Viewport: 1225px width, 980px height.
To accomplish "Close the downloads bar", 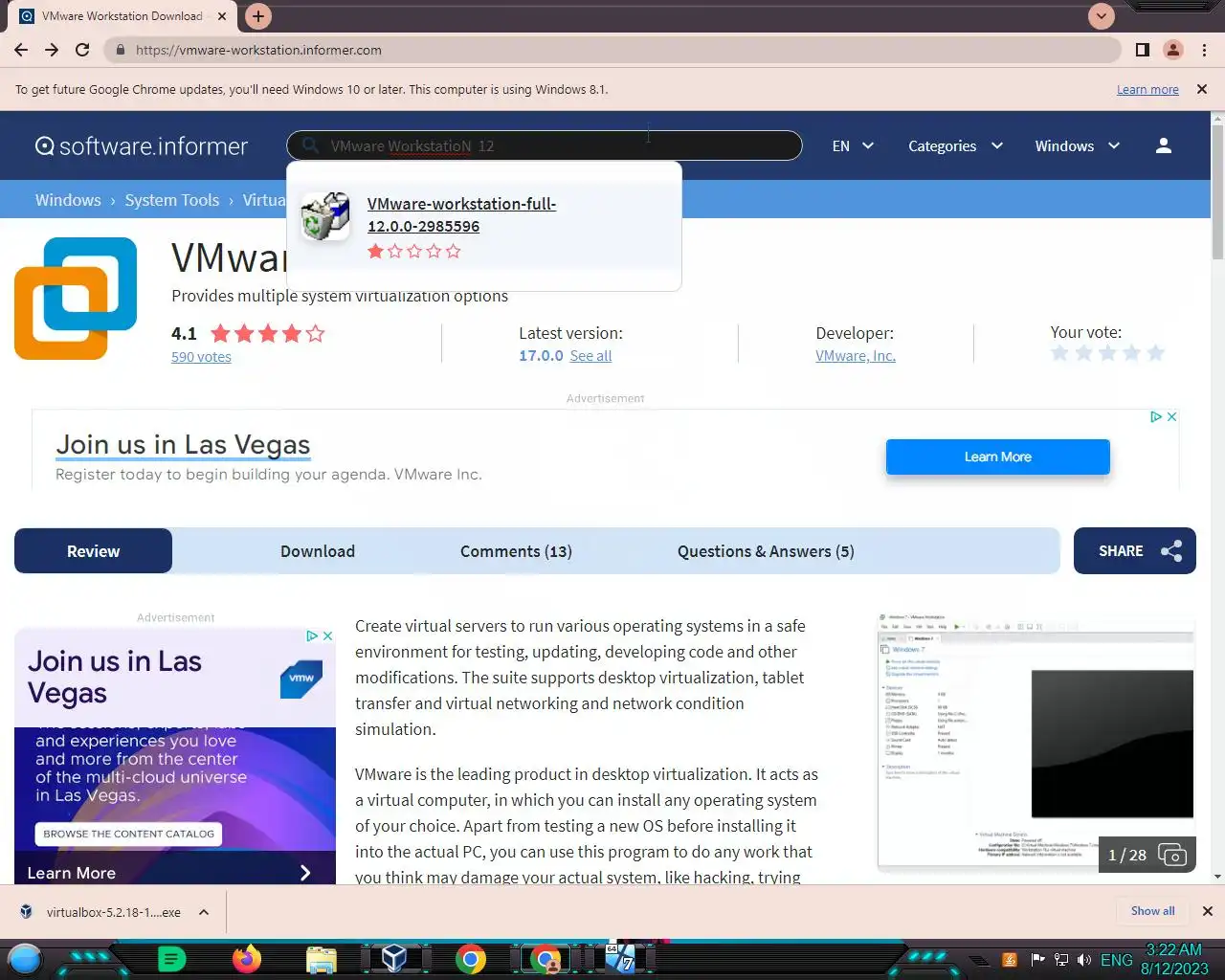I will (1207, 911).
